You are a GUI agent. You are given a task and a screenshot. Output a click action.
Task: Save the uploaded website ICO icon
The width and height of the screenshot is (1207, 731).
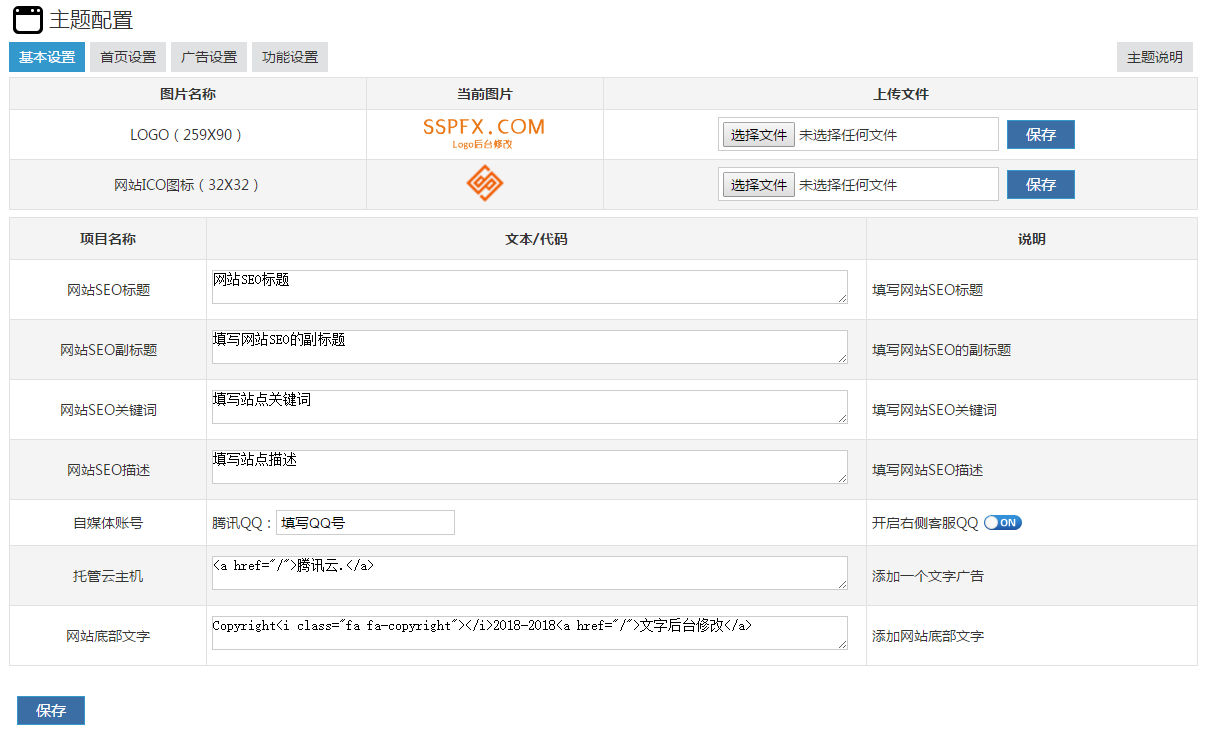tap(1040, 185)
